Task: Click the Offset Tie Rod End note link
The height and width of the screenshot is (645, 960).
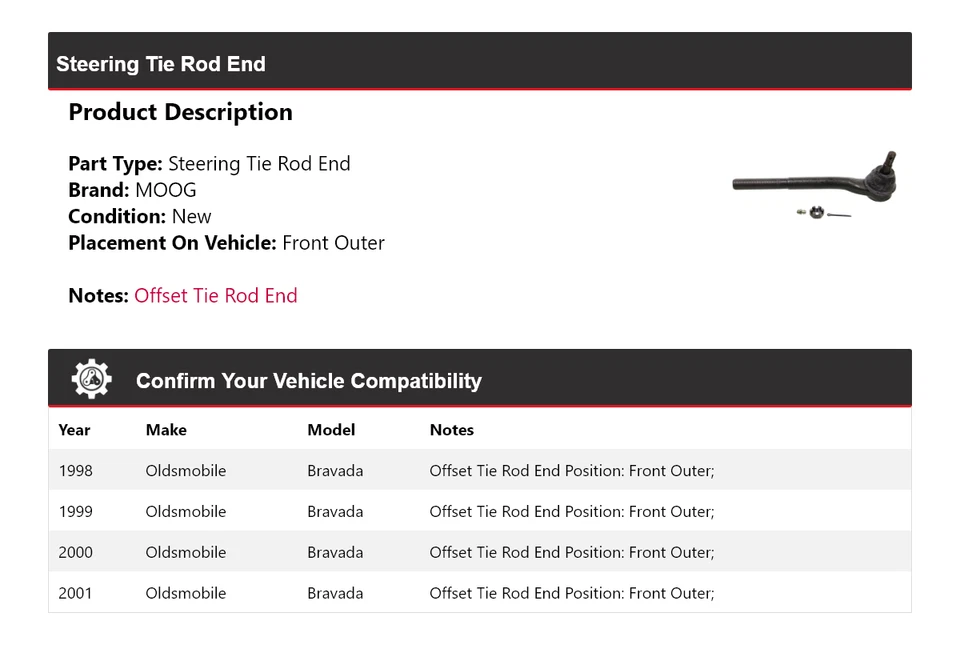Action: 216,296
